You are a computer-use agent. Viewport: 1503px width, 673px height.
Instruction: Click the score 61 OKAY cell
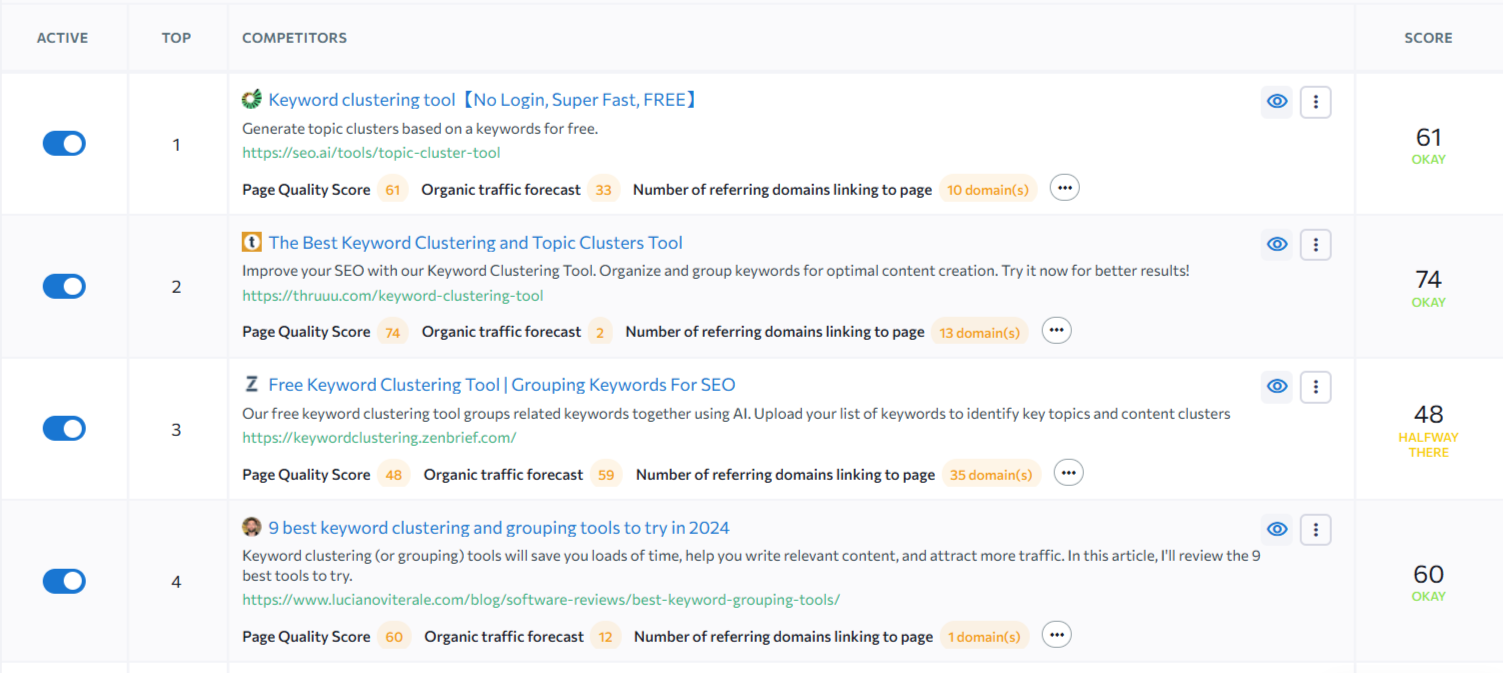1428,144
